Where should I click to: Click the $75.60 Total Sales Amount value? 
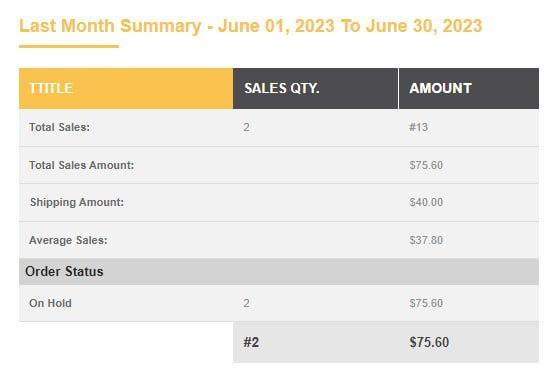tap(426, 165)
